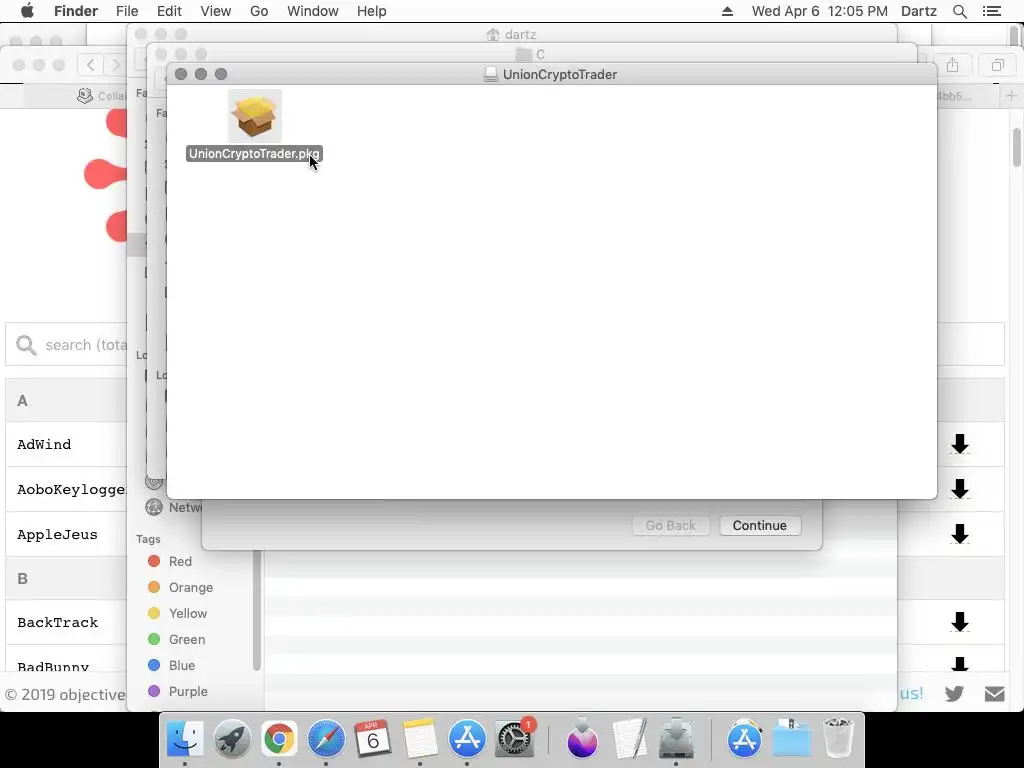Open Notes from the Dock
This screenshot has width=1024, height=768.
click(x=420, y=739)
